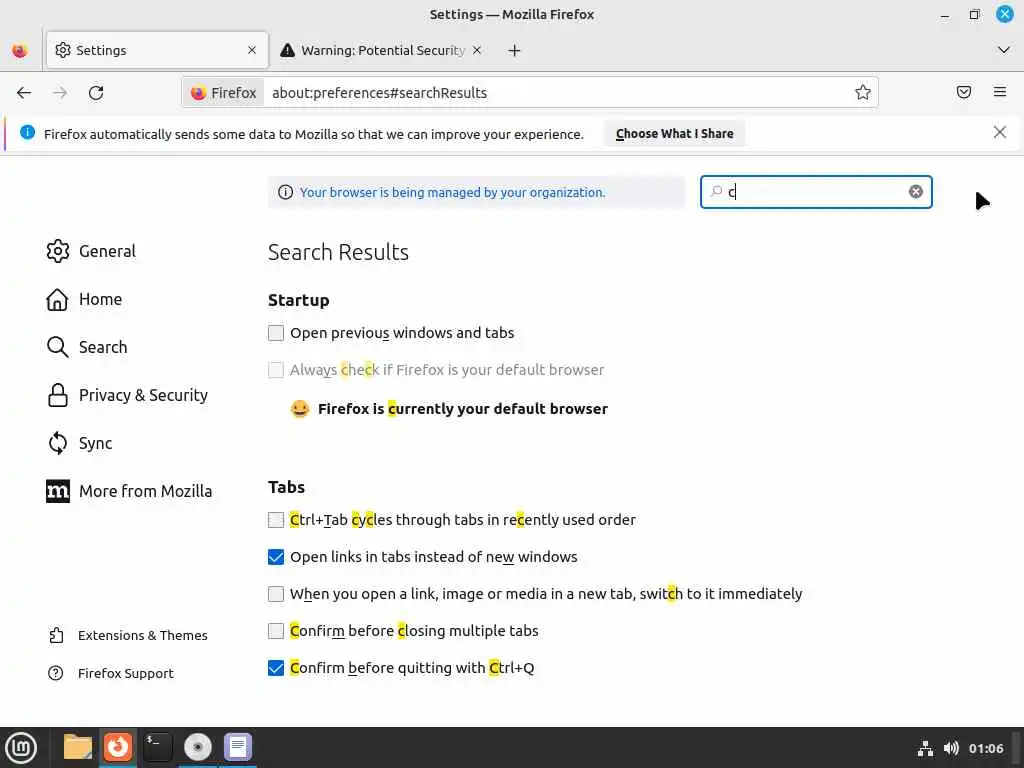
Task: Open the volume tray icon
Action: tap(951, 748)
